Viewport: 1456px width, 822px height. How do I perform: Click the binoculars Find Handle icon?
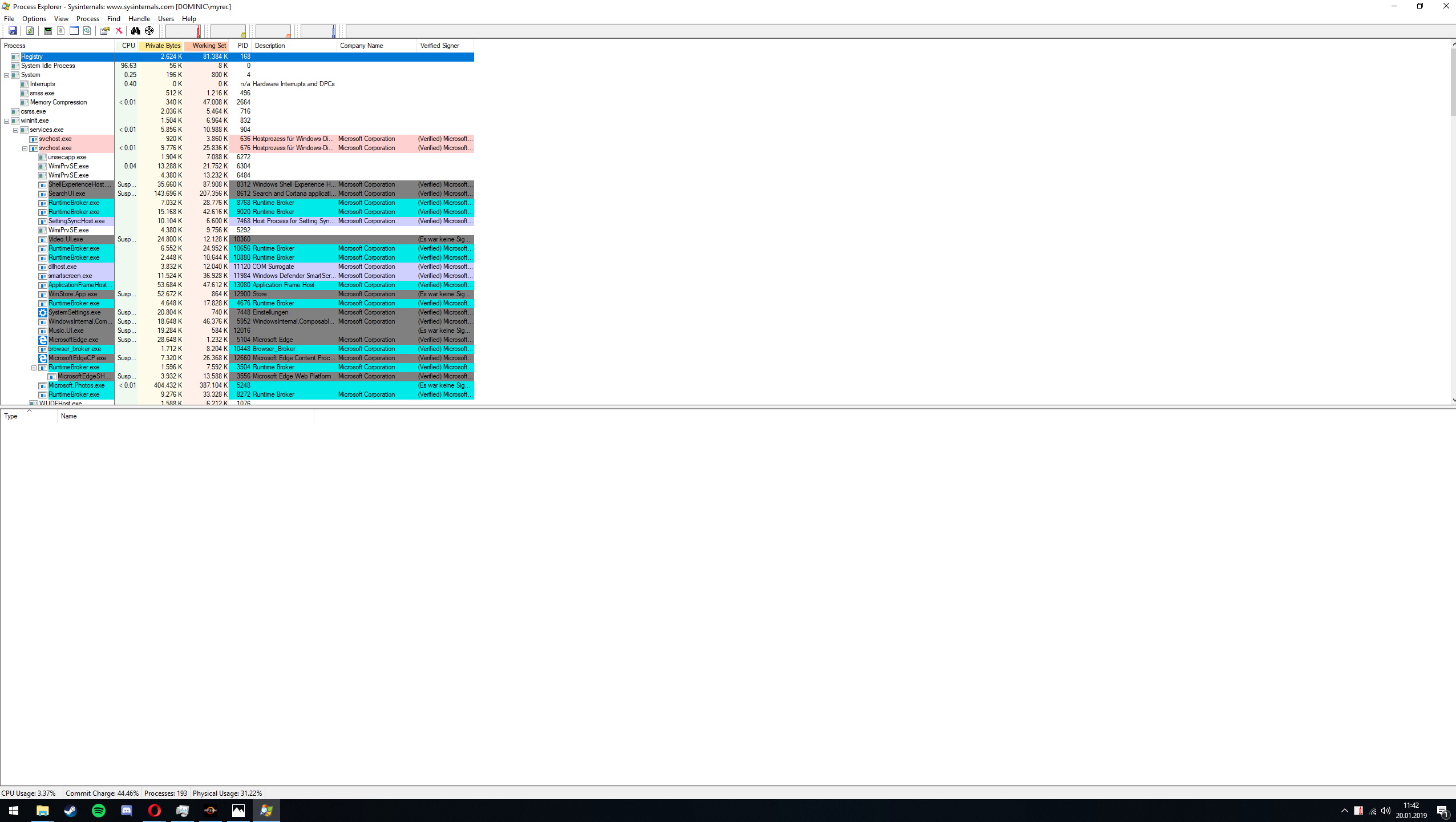tap(135, 31)
